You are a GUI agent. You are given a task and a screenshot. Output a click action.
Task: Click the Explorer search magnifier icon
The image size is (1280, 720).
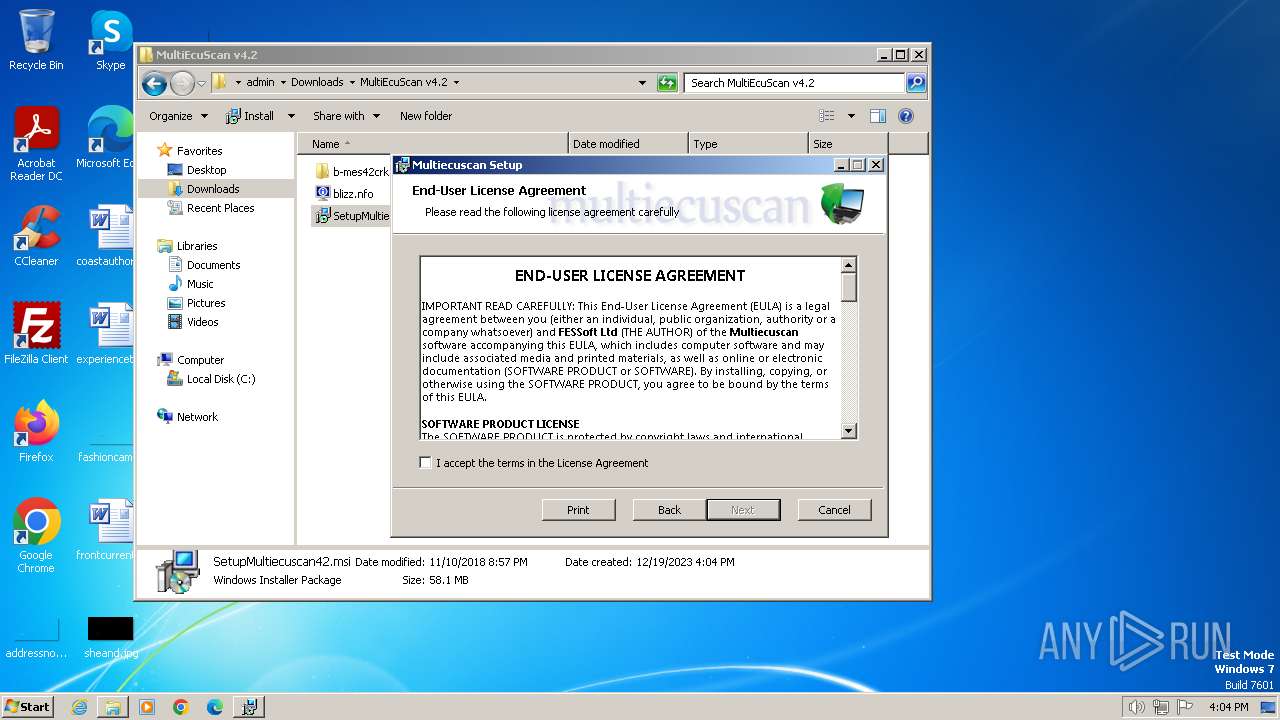[915, 83]
